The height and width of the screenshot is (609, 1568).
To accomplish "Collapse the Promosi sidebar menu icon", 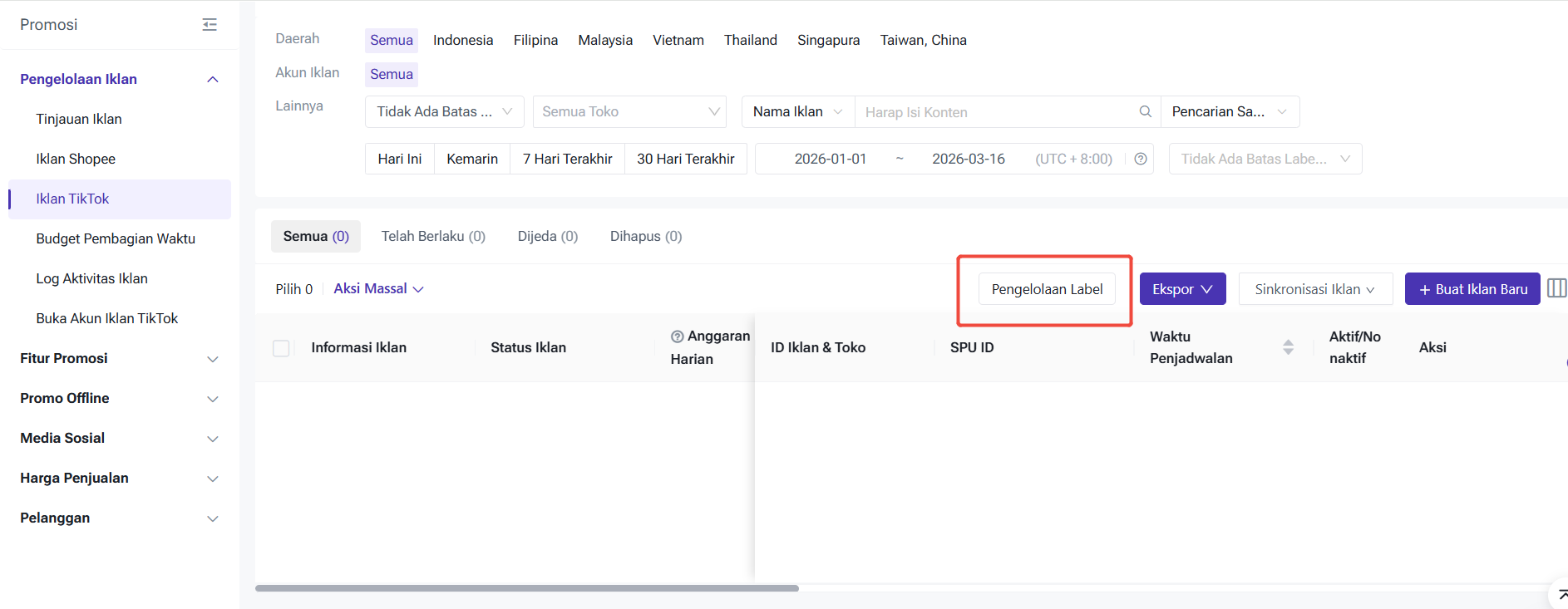I will coord(210,25).
